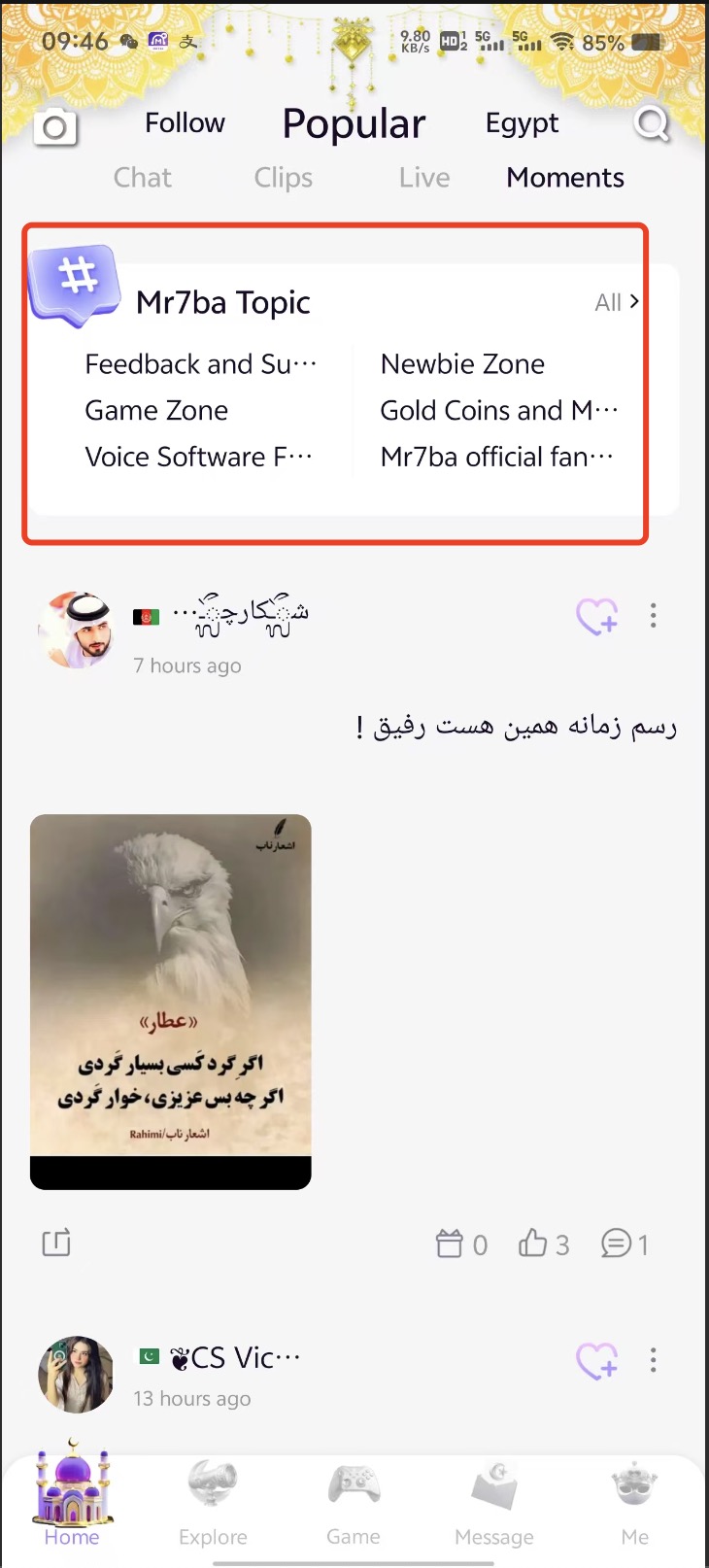Open the Game Zone topic
Screen dimensions: 709x1568
(156, 411)
